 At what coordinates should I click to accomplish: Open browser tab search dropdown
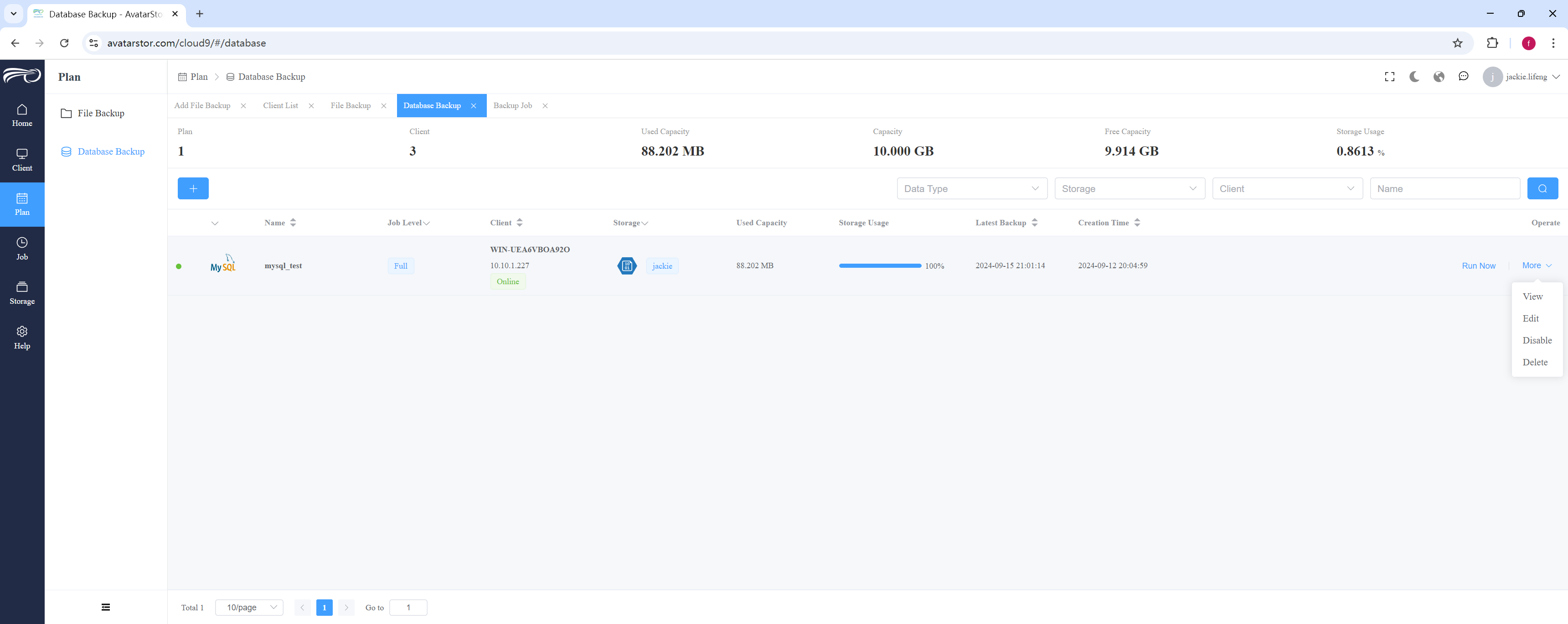[x=13, y=13]
